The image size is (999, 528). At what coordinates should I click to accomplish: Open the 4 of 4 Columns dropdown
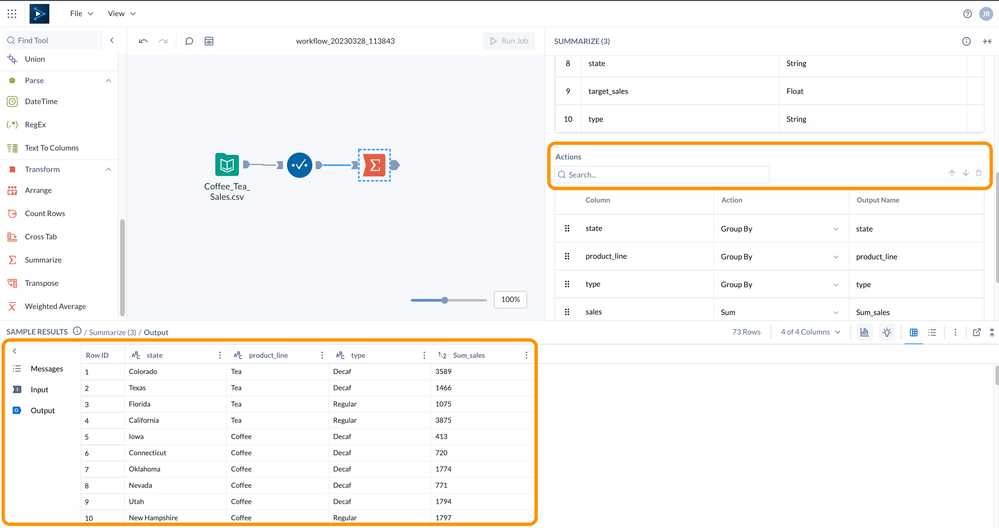(x=810, y=332)
